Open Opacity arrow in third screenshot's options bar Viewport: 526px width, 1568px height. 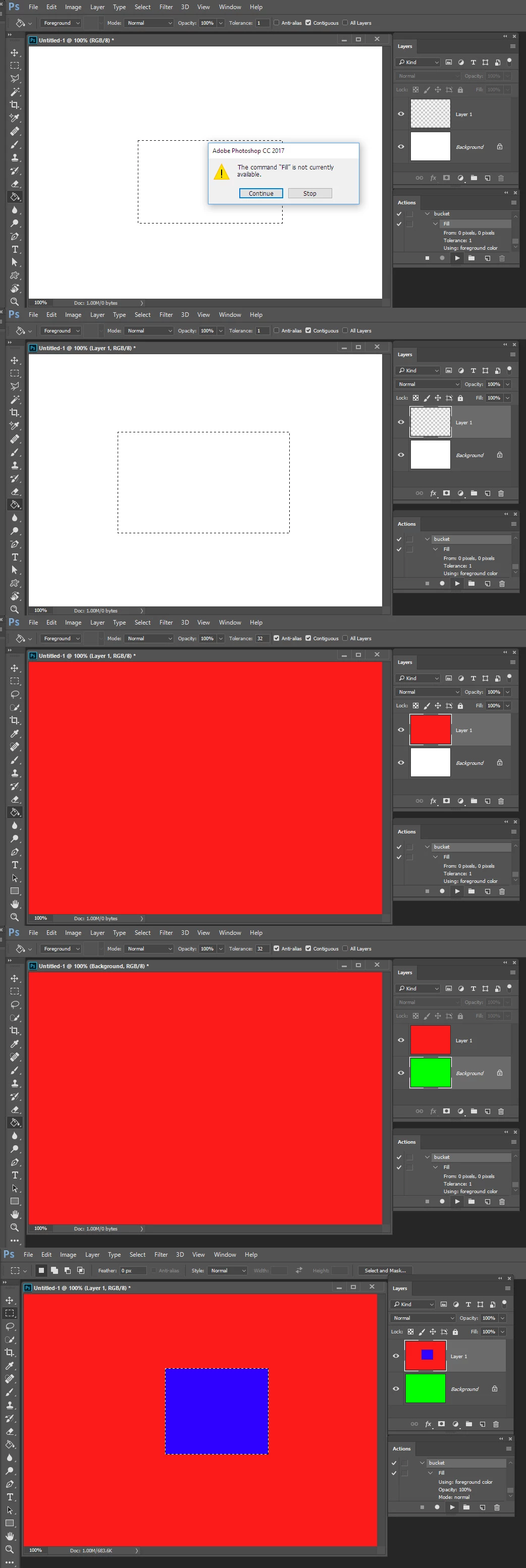(221, 639)
